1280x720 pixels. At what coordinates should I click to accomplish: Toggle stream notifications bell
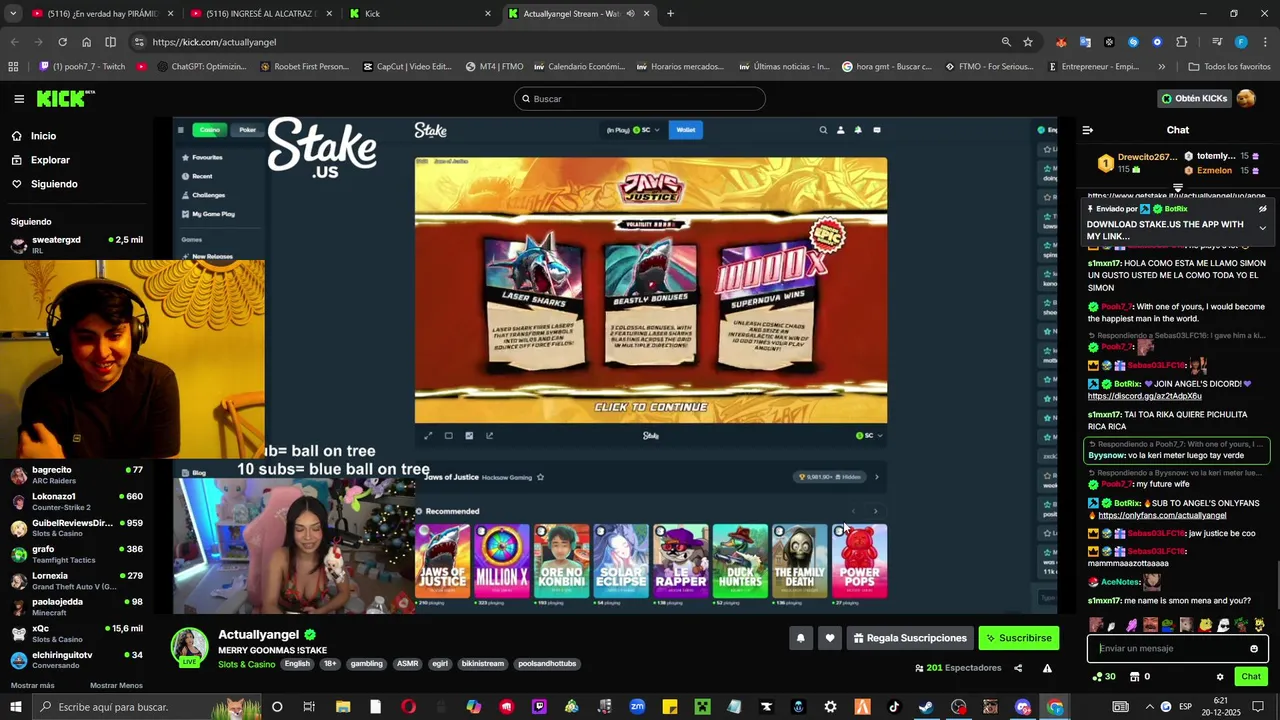(800, 638)
